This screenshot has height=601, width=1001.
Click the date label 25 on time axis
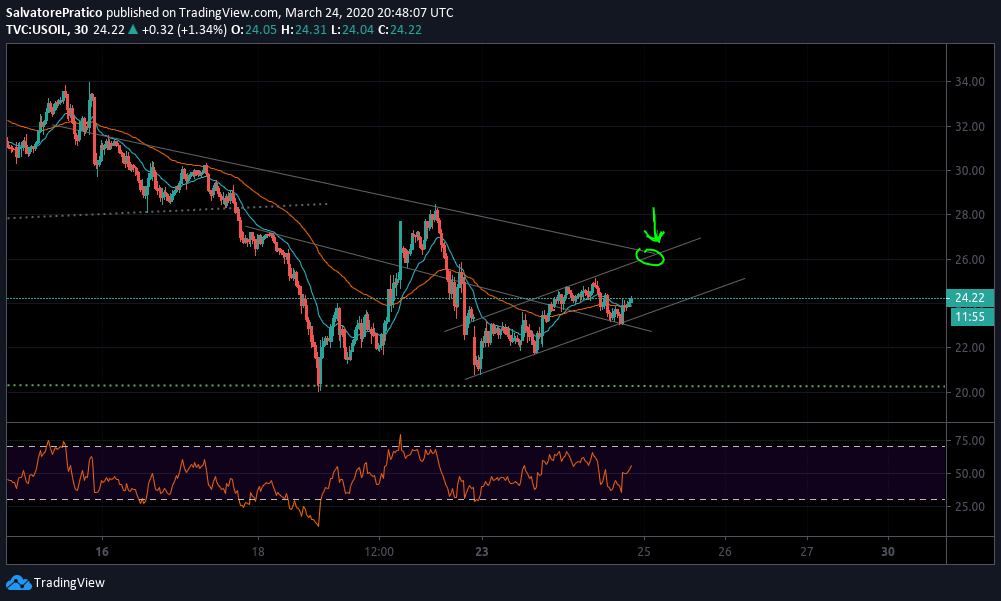(x=644, y=551)
